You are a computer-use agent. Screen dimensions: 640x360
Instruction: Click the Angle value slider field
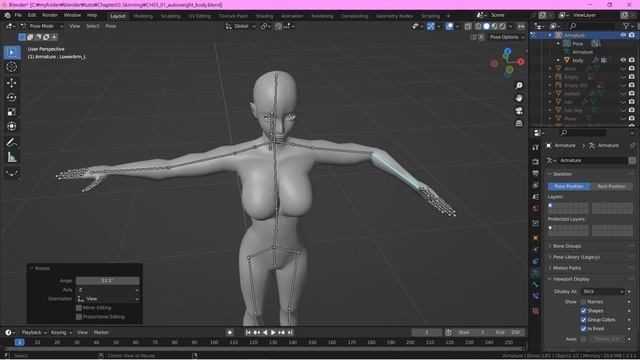108,281
